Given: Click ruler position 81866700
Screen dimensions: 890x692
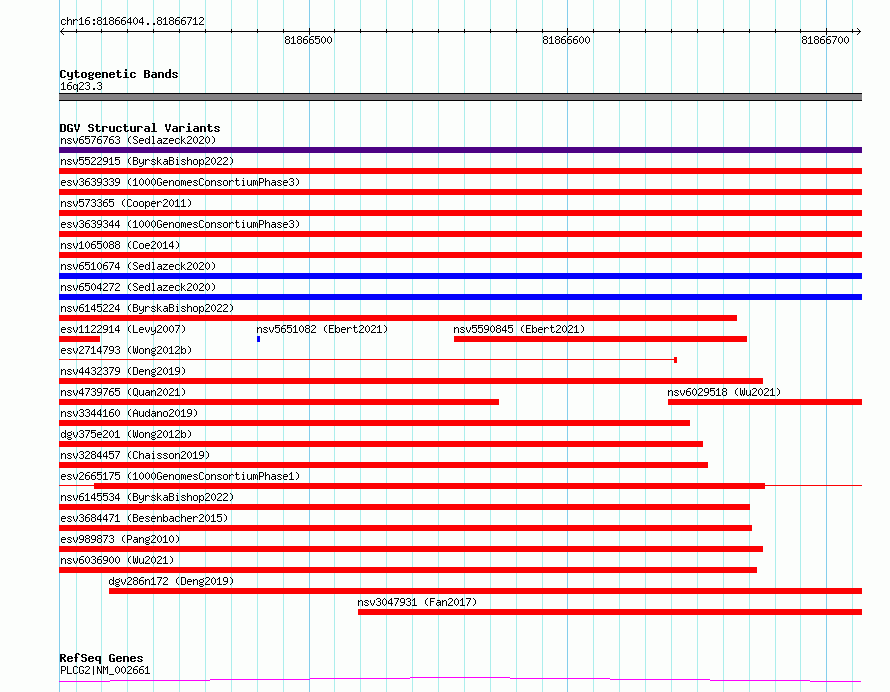Looking at the screenshot, I should coord(825,40).
